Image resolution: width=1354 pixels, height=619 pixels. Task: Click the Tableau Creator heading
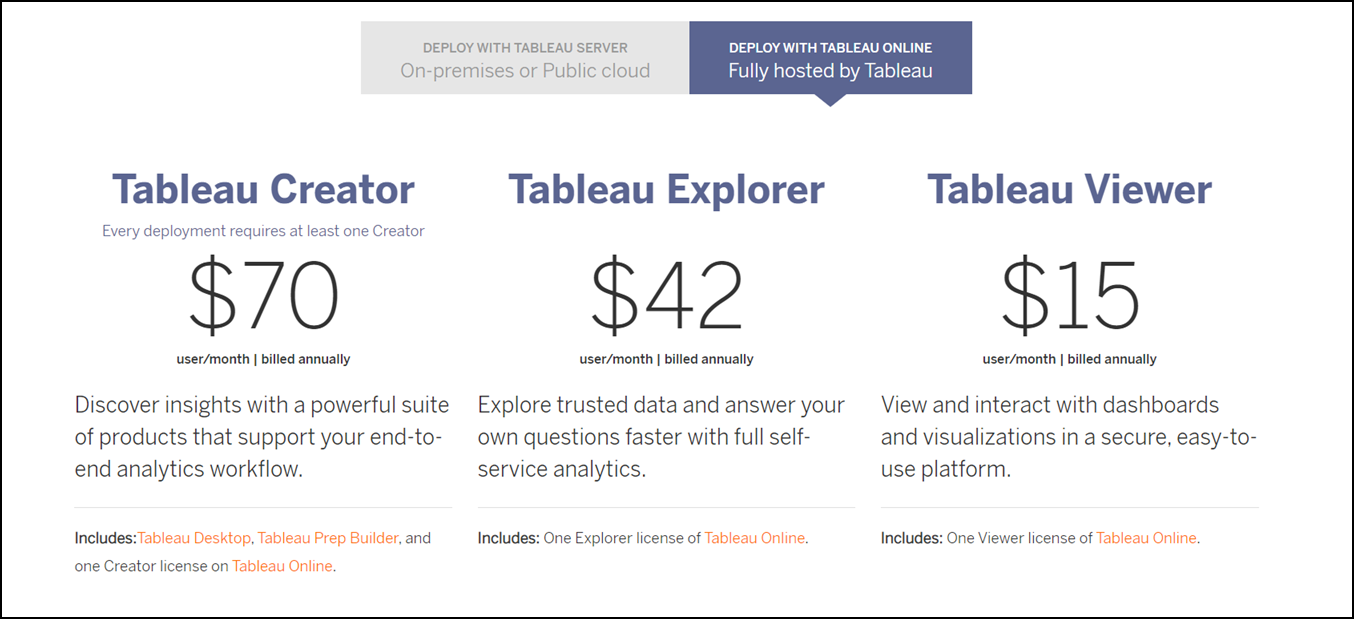click(x=263, y=189)
